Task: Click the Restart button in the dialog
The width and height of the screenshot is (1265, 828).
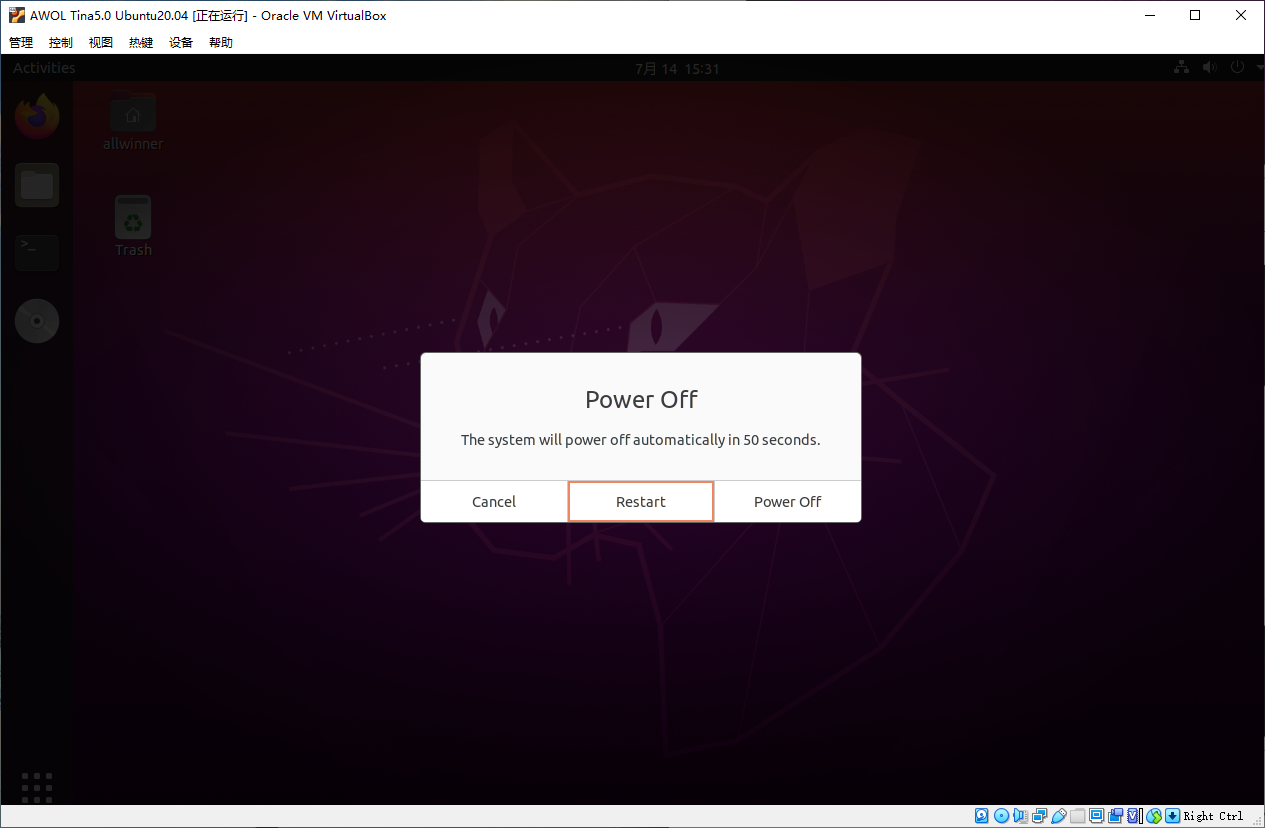Action: pos(640,502)
